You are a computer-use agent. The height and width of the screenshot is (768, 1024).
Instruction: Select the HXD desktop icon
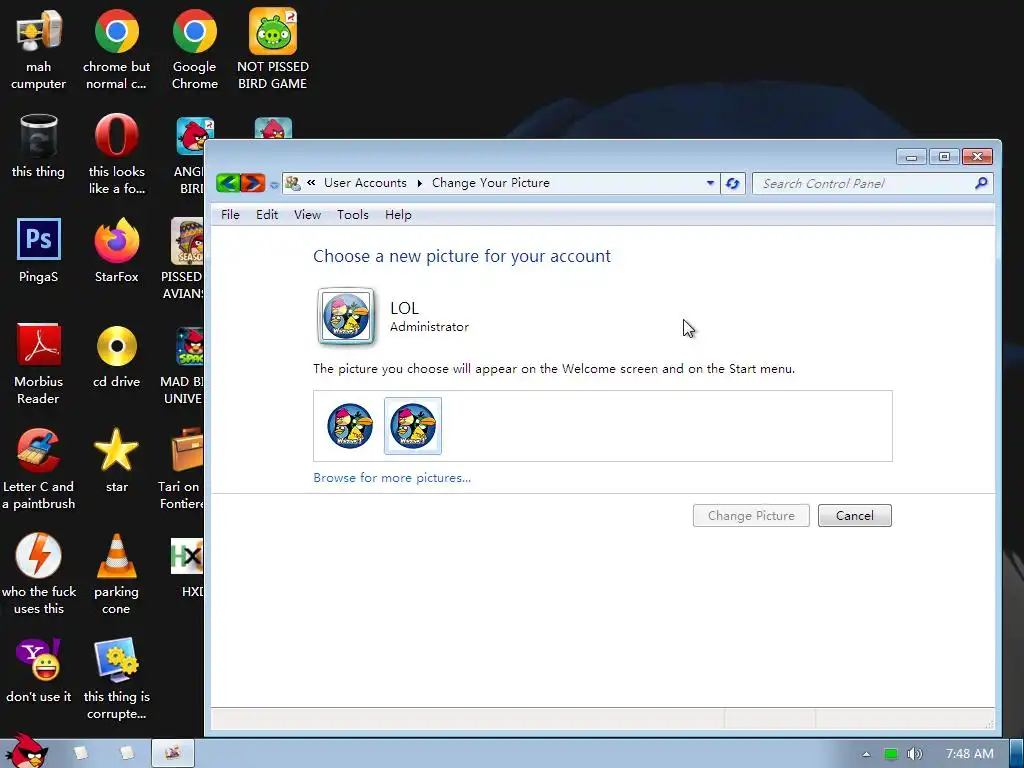(188, 568)
